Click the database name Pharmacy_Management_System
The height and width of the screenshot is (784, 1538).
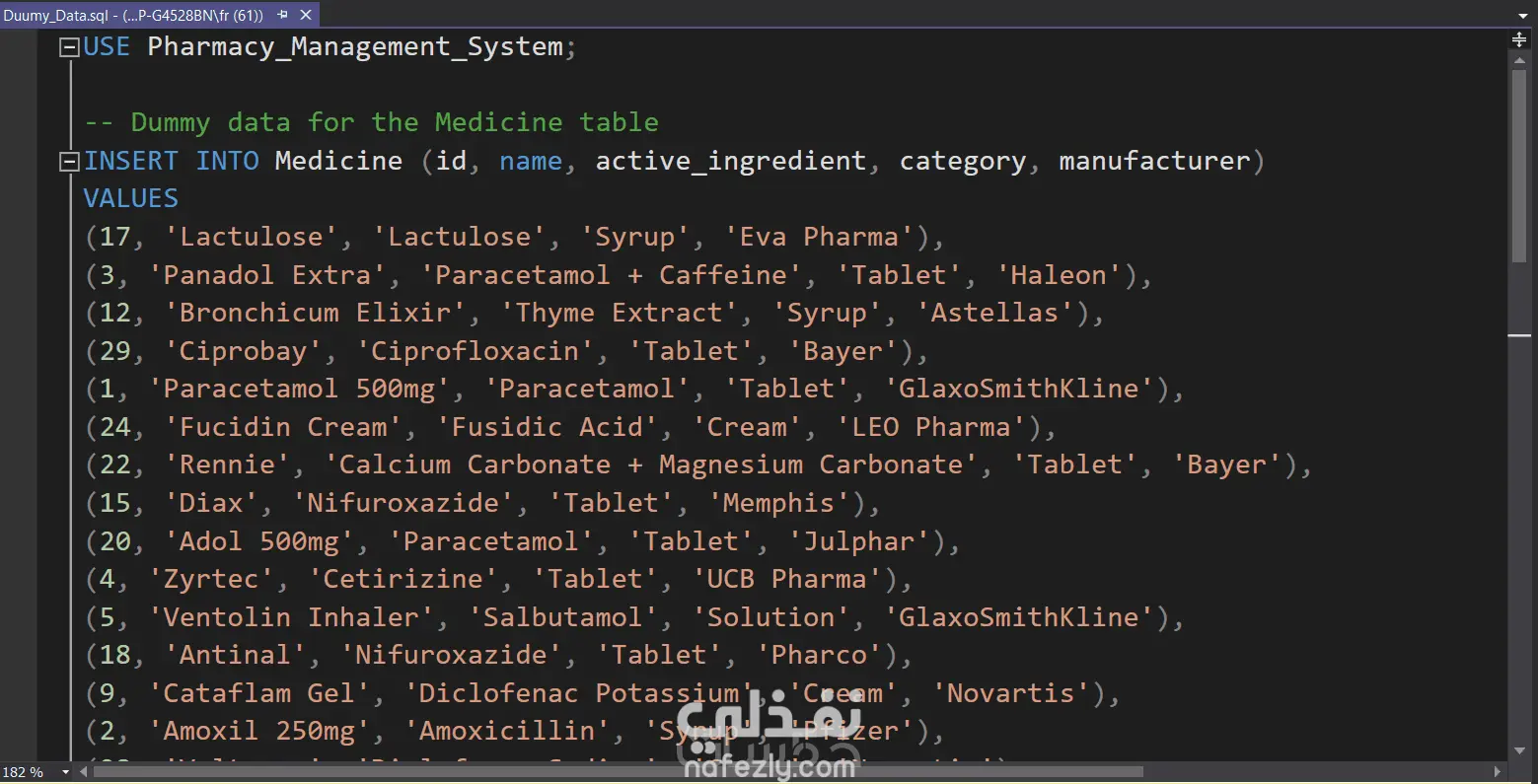[355, 47]
